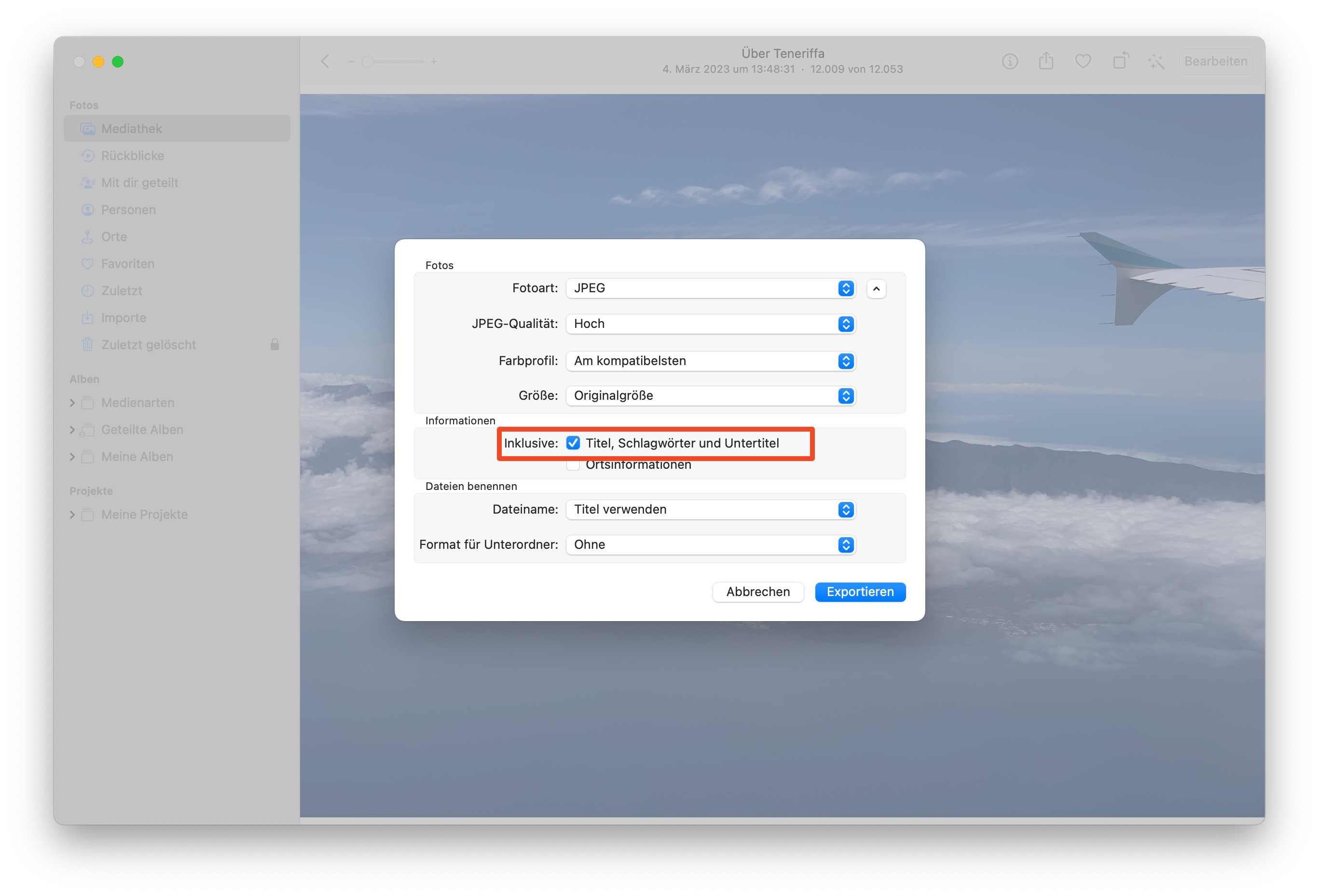Open the Farbprofil dropdown

pos(710,361)
